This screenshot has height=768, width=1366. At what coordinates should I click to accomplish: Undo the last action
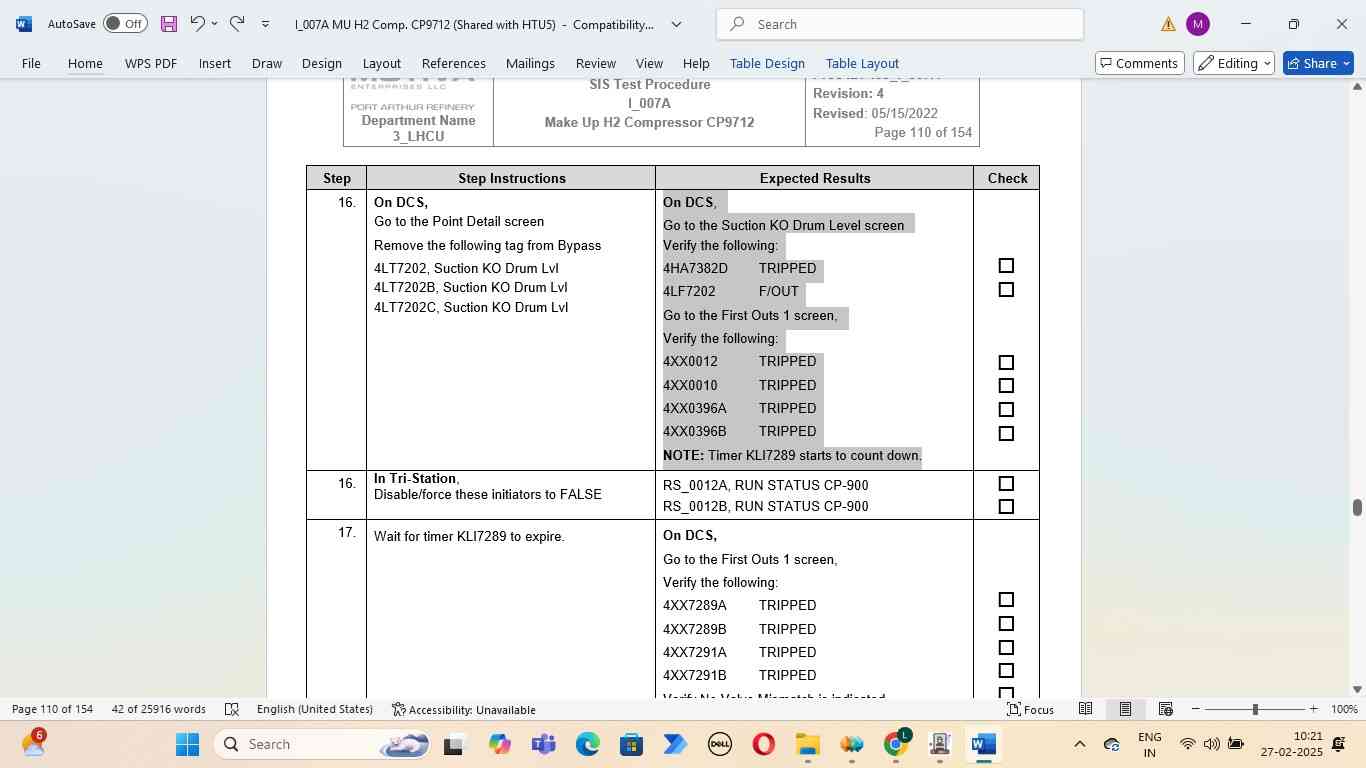(x=197, y=23)
